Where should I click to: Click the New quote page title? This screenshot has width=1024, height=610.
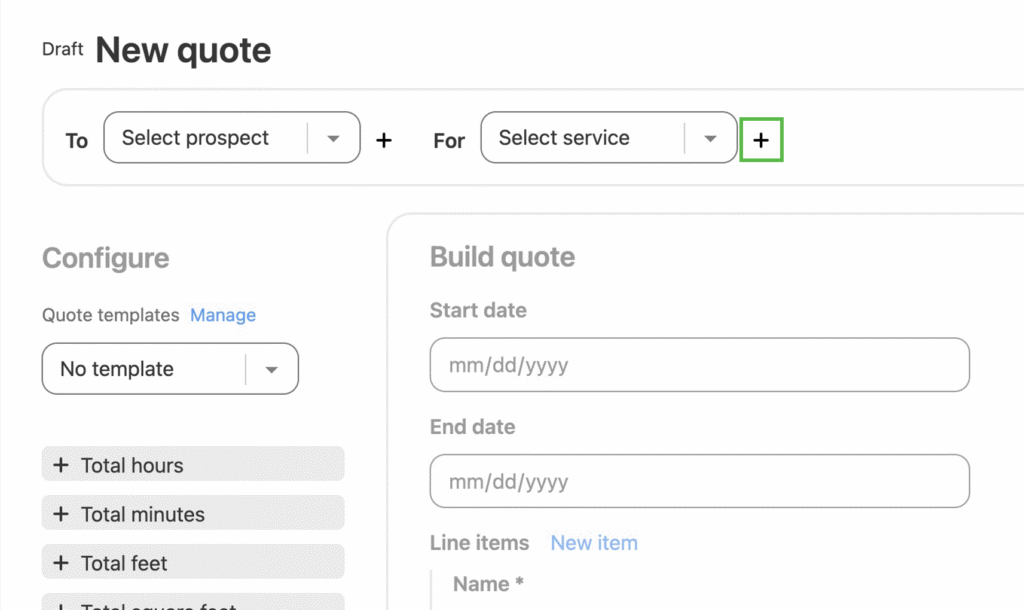[x=183, y=50]
